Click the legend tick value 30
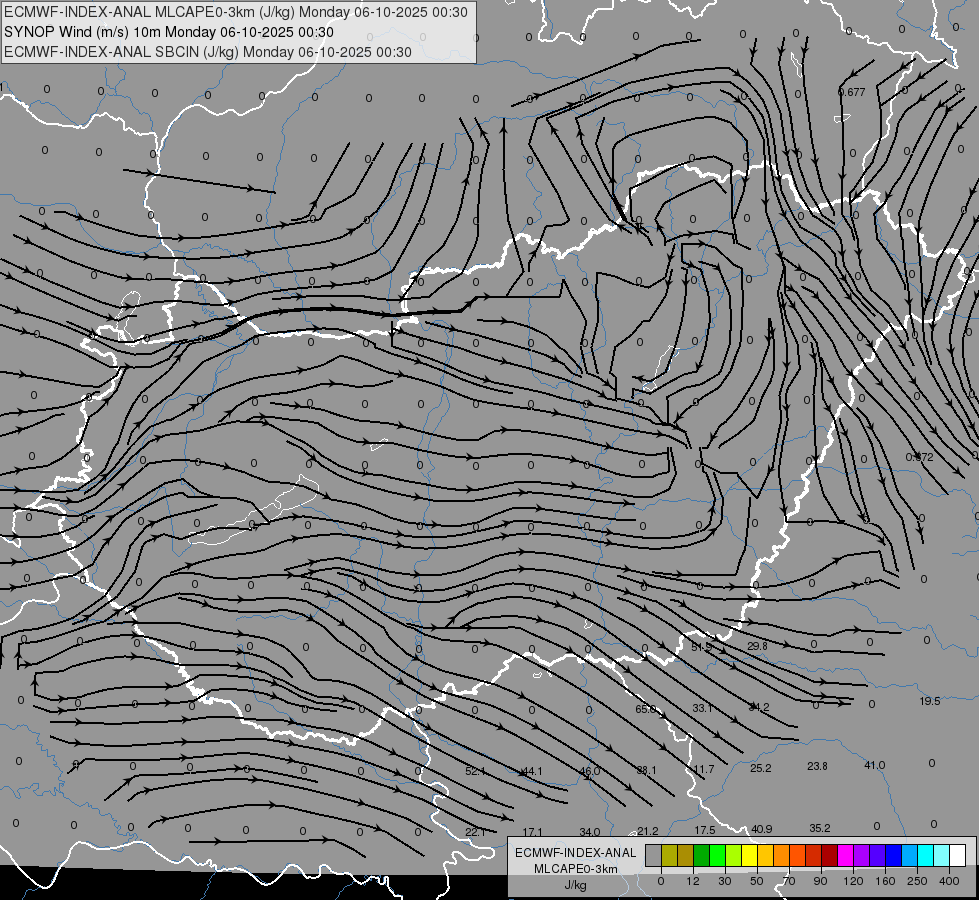The width and height of the screenshot is (979, 900). pos(725,881)
